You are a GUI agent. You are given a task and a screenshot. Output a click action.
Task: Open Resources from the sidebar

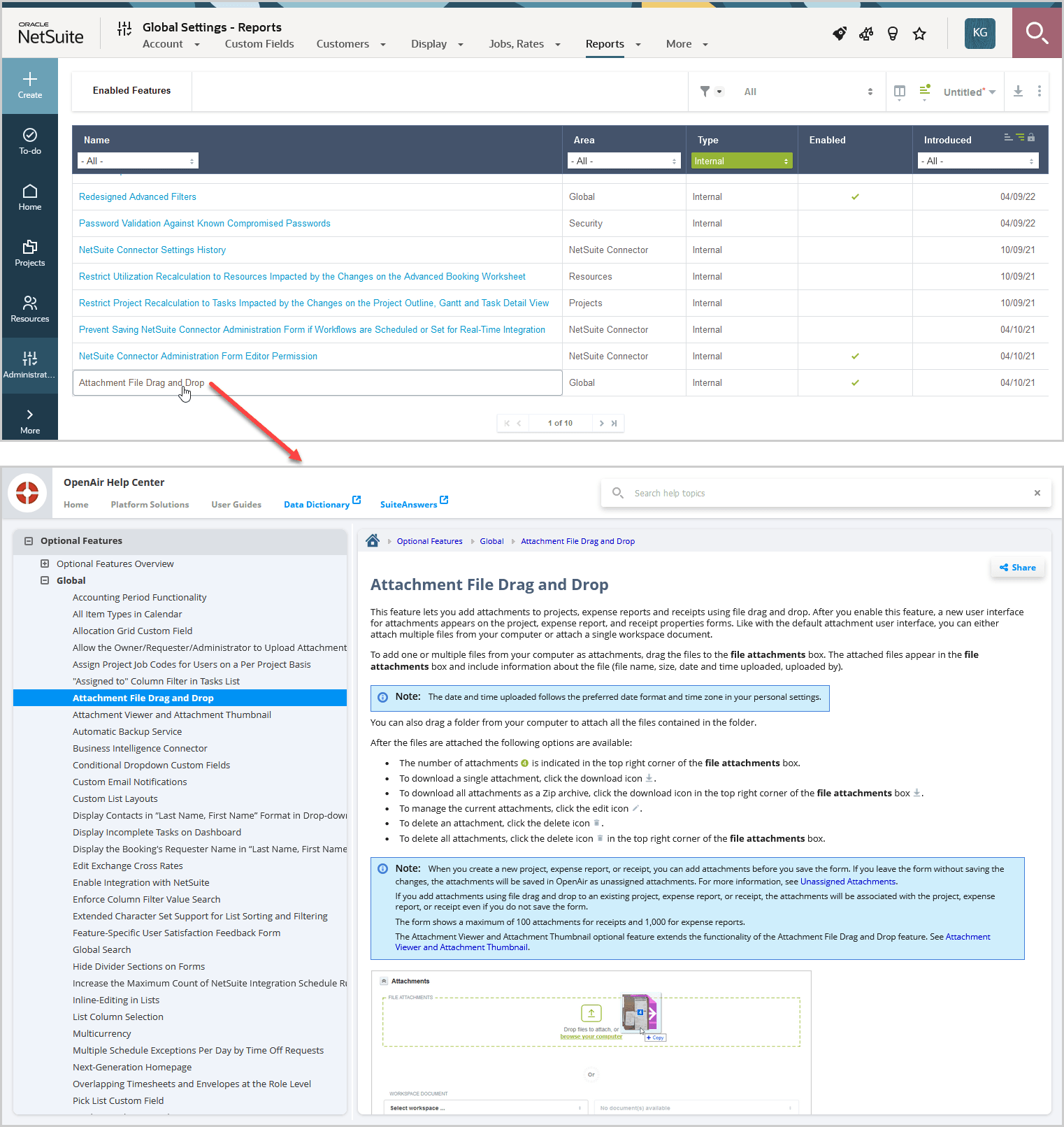tap(30, 303)
